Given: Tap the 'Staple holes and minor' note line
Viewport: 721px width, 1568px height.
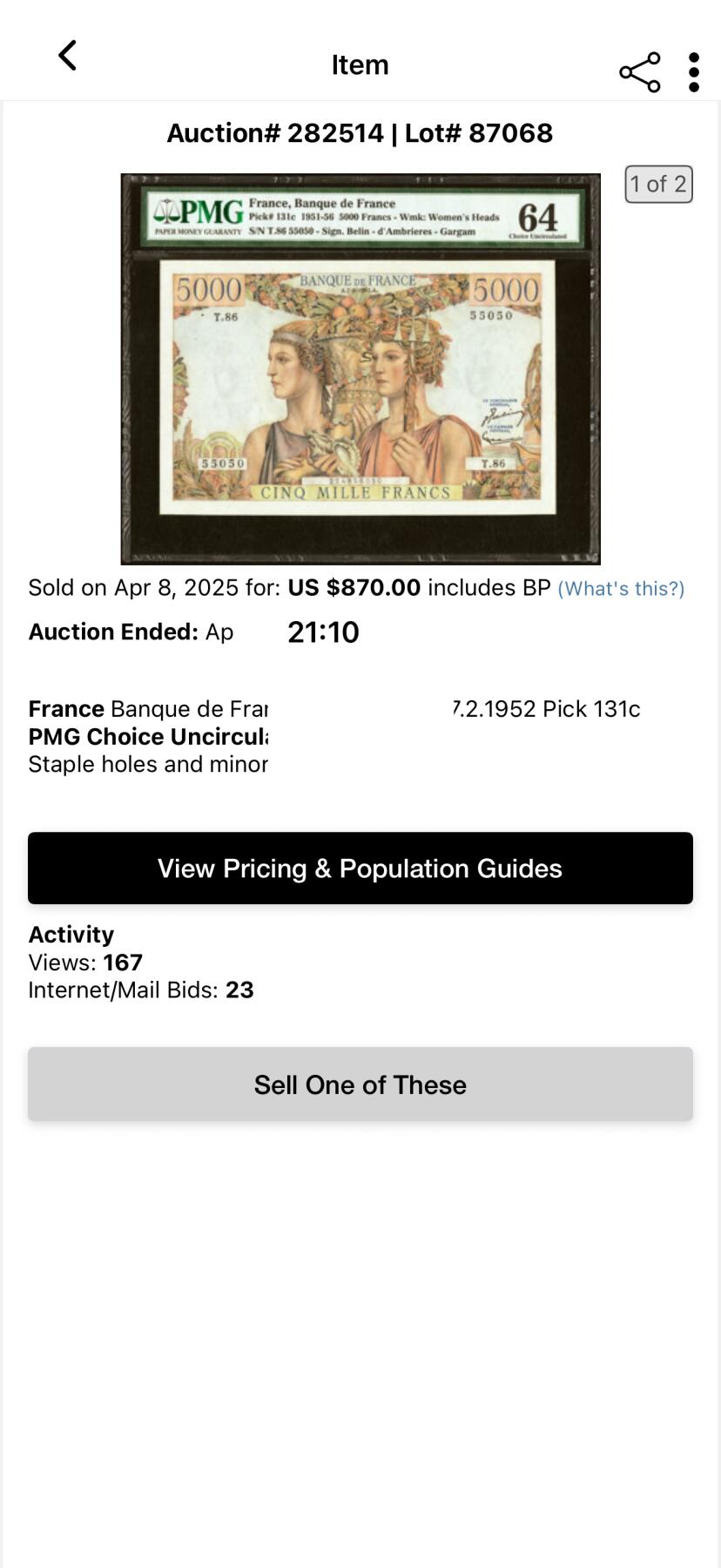Looking at the screenshot, I should (x=148, y=765).
